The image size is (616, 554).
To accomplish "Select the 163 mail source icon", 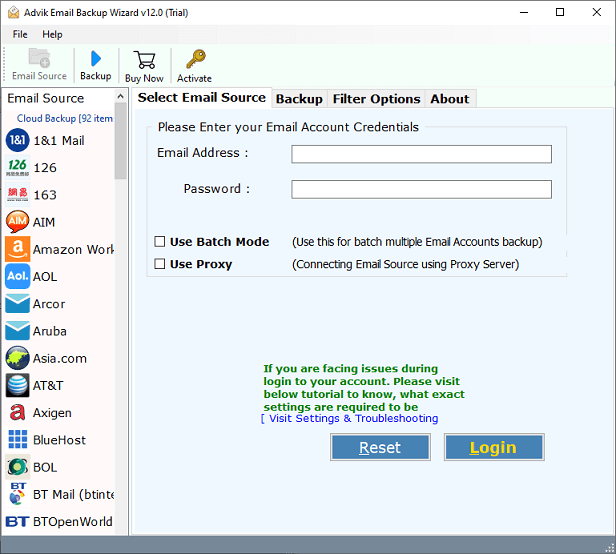I will click(x=17, y=194).
